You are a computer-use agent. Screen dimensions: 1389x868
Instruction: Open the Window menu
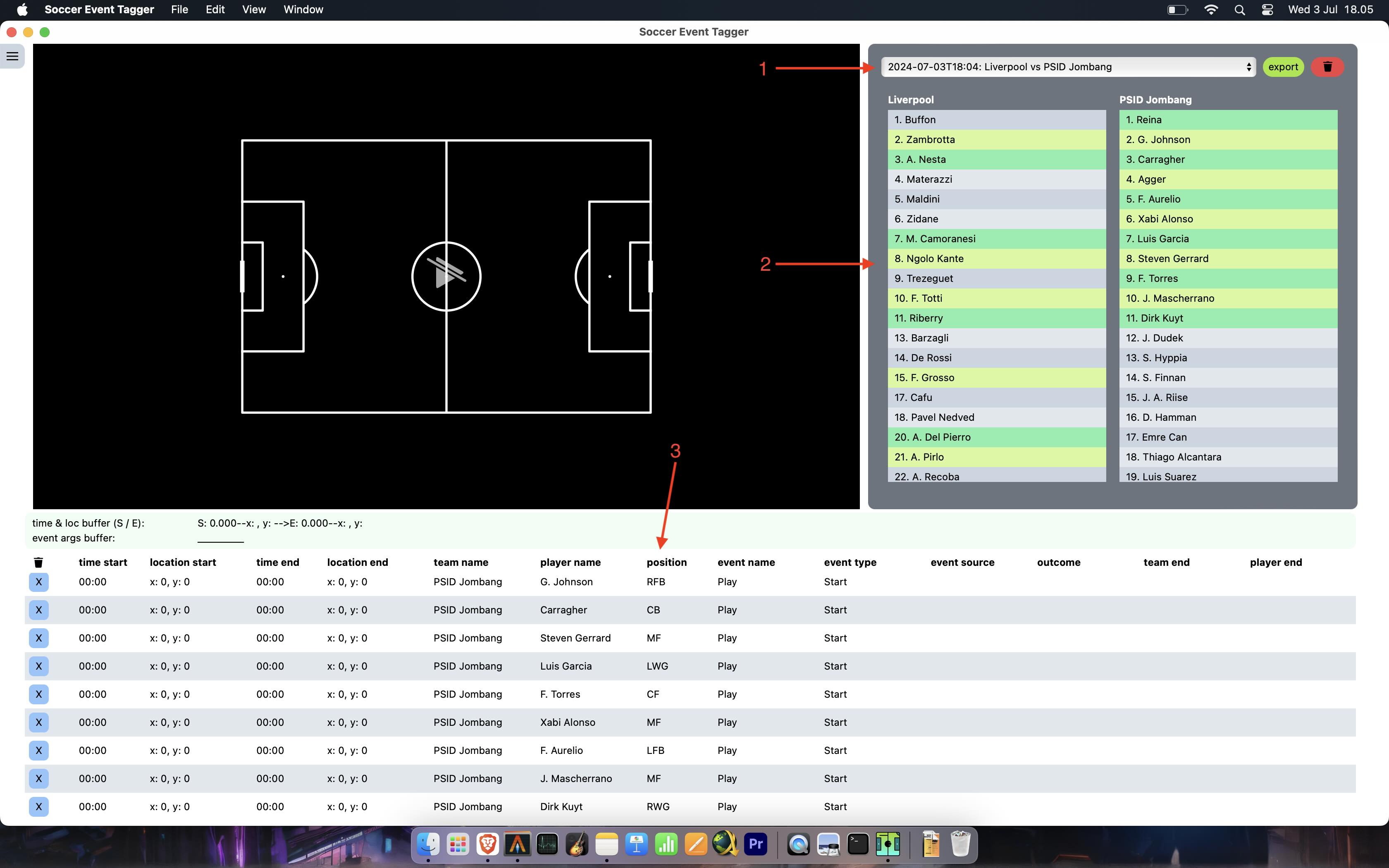(303, 10)
